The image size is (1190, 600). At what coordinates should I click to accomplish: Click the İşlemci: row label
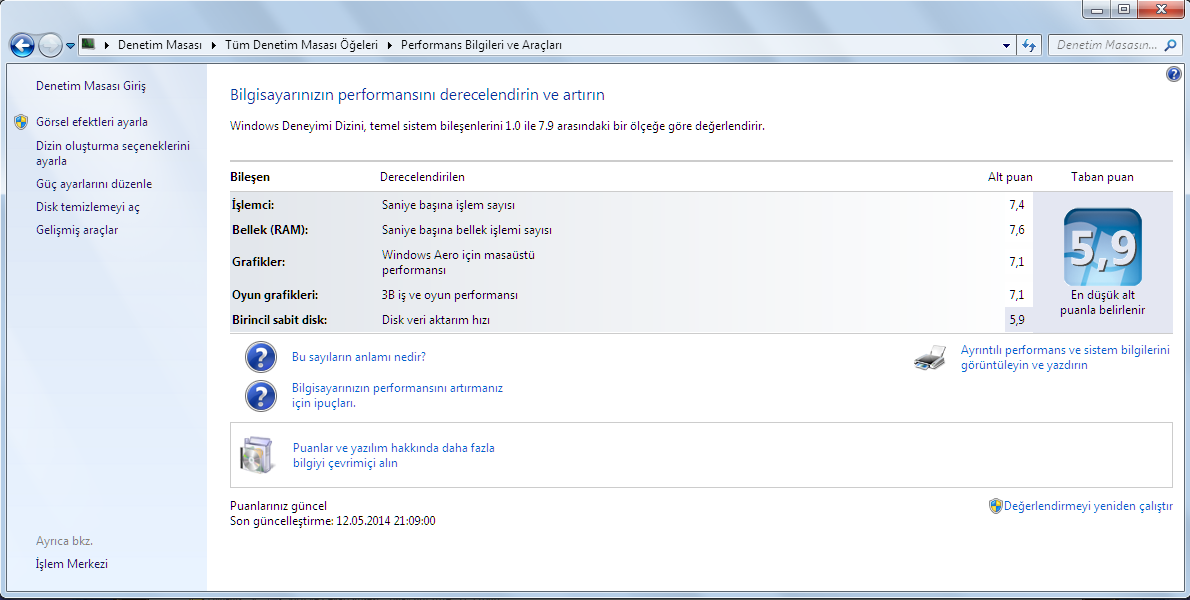tap(253, 205)
